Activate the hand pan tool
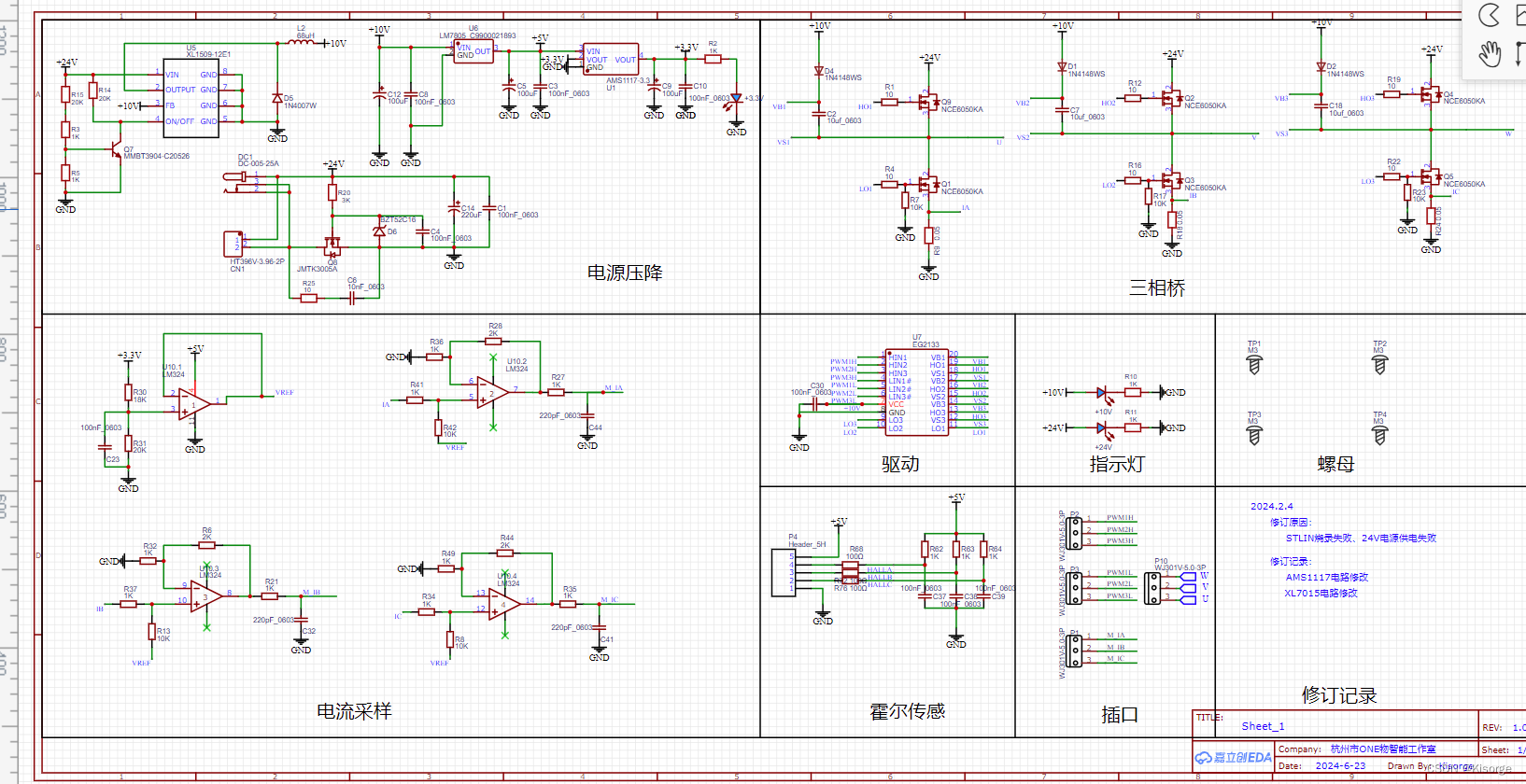1526x784 pixels. click(1490, 54)
